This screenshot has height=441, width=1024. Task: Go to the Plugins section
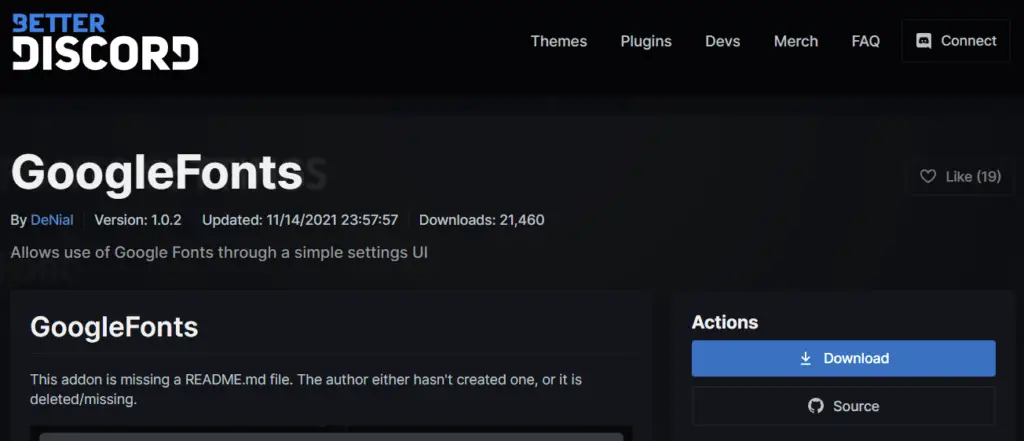click(646, 41)
